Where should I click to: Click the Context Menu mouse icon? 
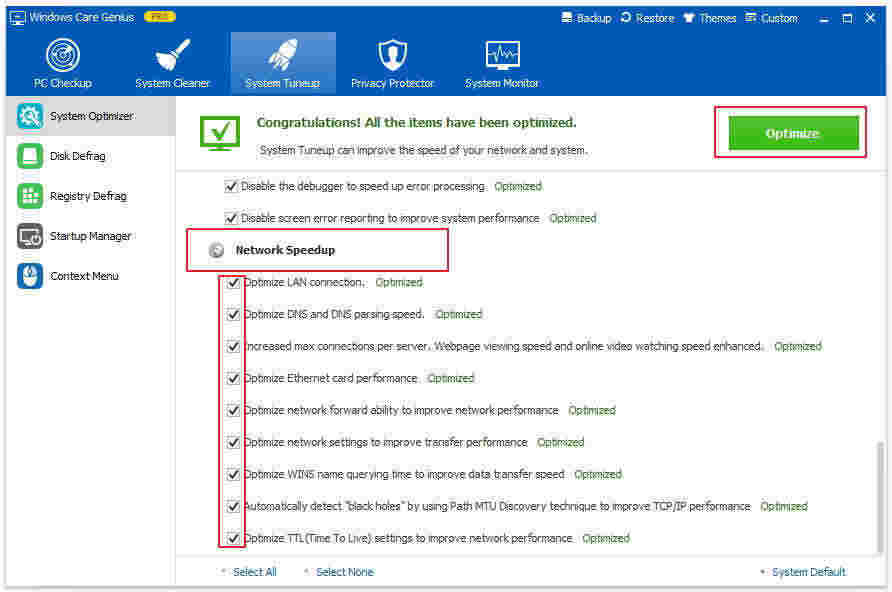click(30, 276)
